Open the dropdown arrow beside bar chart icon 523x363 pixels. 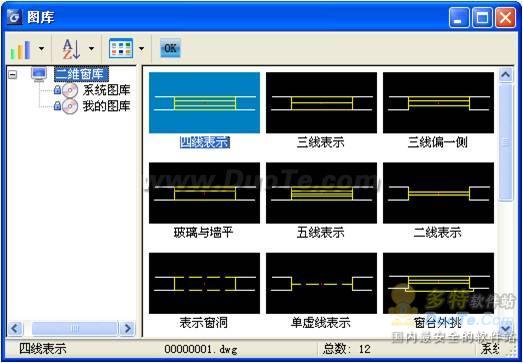41,49
